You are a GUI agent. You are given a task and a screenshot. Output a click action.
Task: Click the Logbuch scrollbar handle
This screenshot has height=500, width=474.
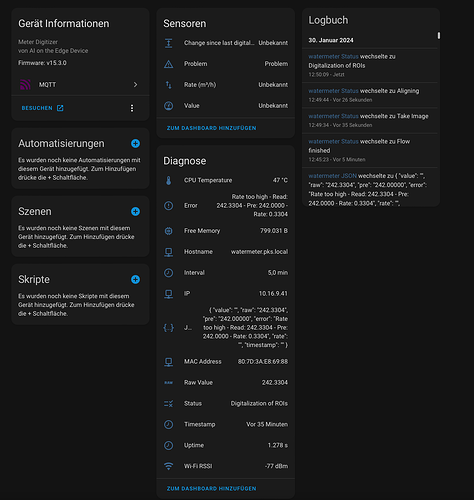439,35
